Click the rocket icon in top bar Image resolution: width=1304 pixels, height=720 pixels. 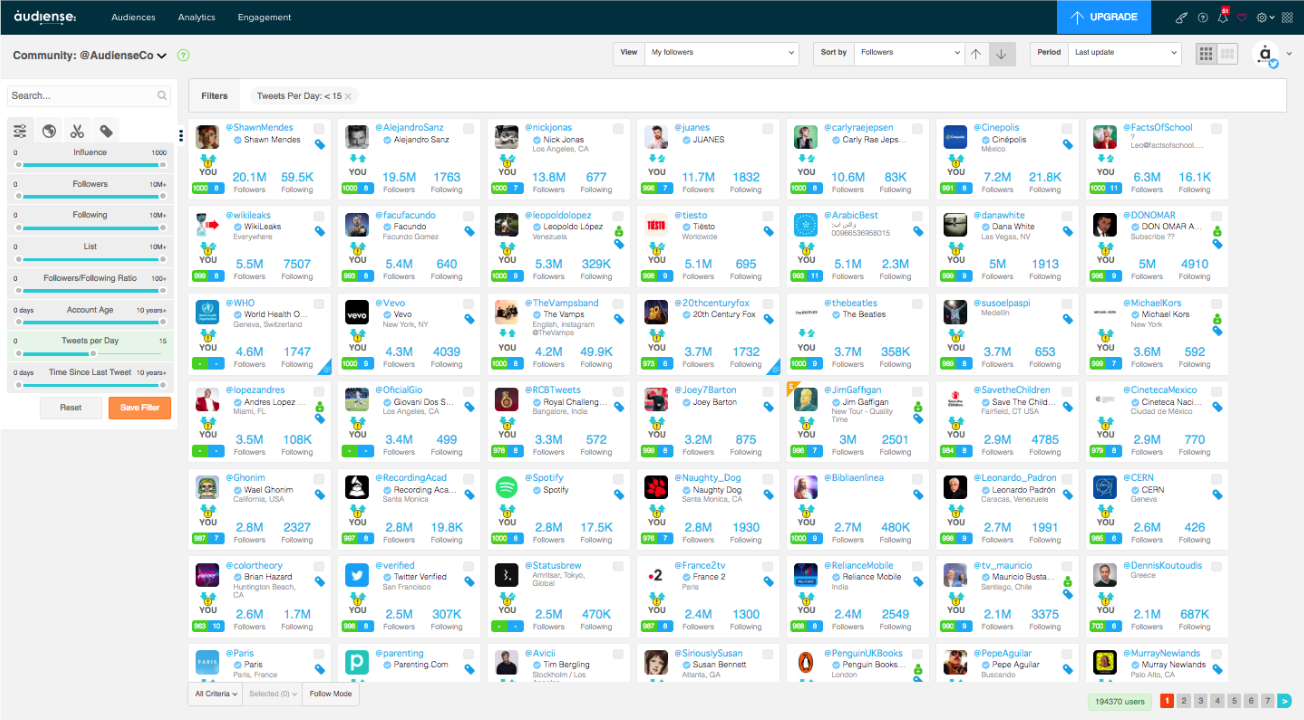click(x=1181, y=17)
